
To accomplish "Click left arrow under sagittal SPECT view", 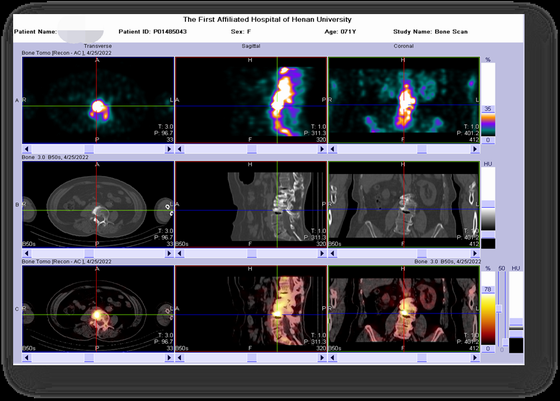I will [180, 149].
